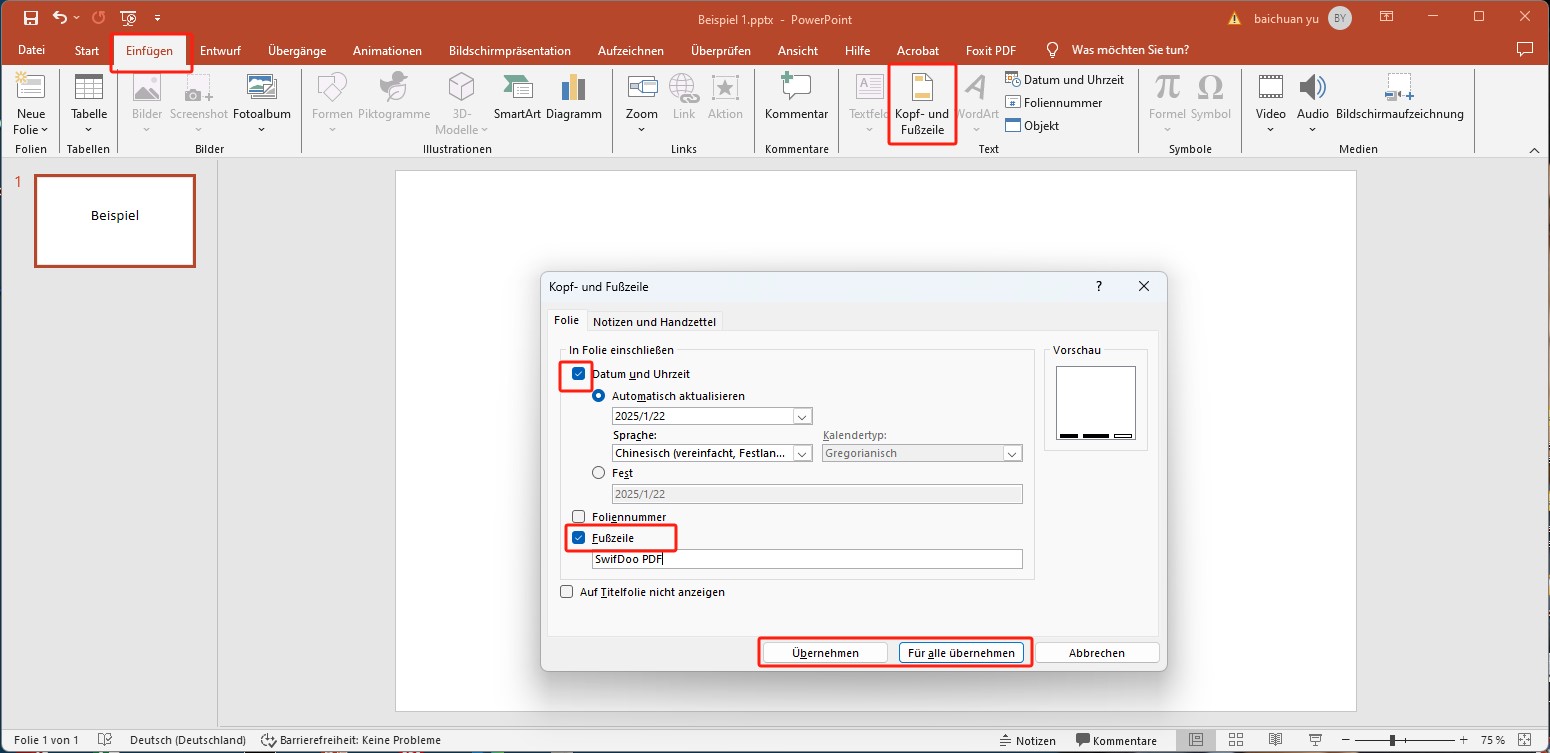The height and width of the screenshot is (753, 1550).
Task: Insert Datum und Uhrzeit from ribbon
Action: point(1064,79)
